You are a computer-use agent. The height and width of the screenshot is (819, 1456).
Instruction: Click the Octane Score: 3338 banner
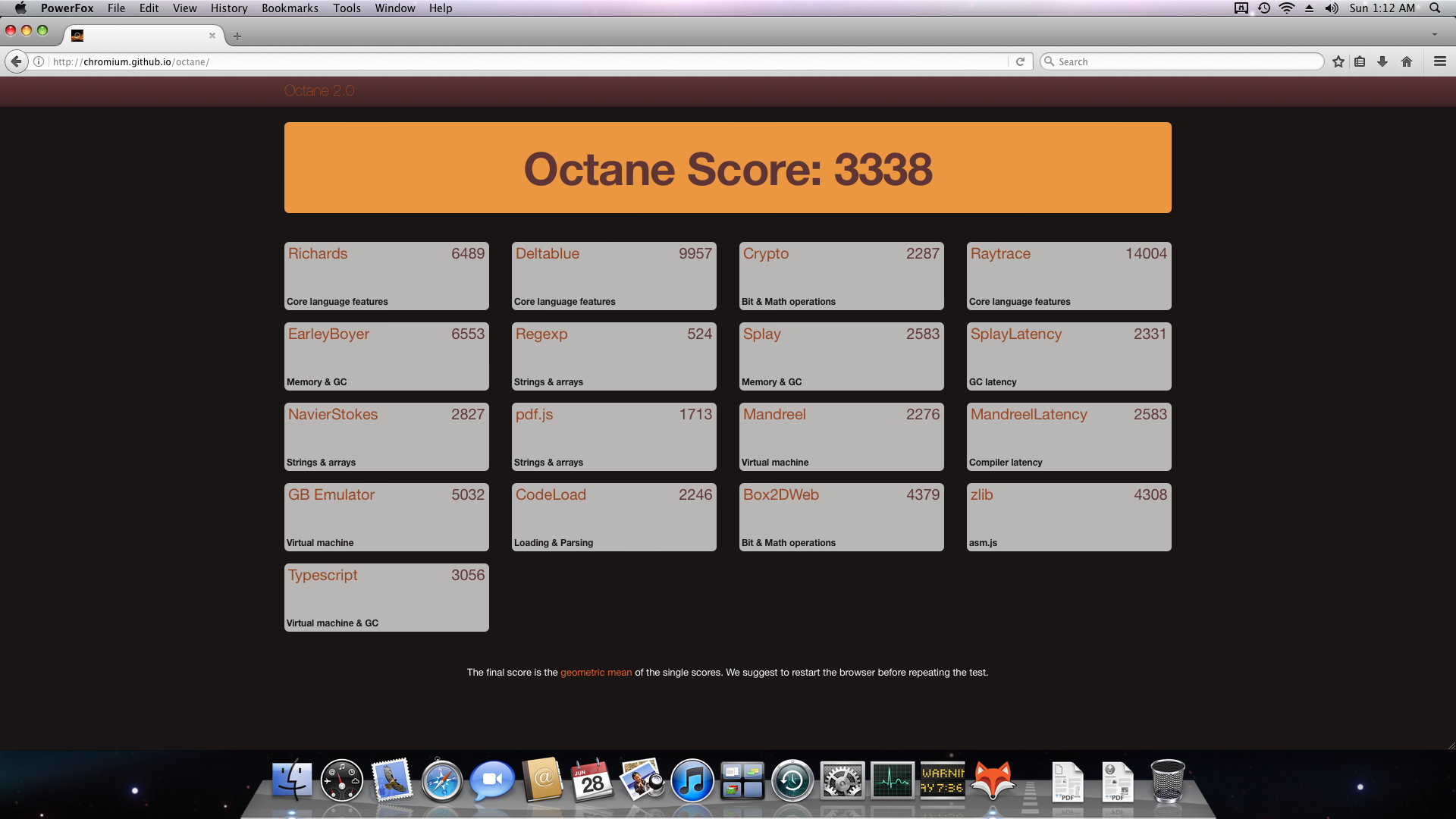tap(728, 168)
